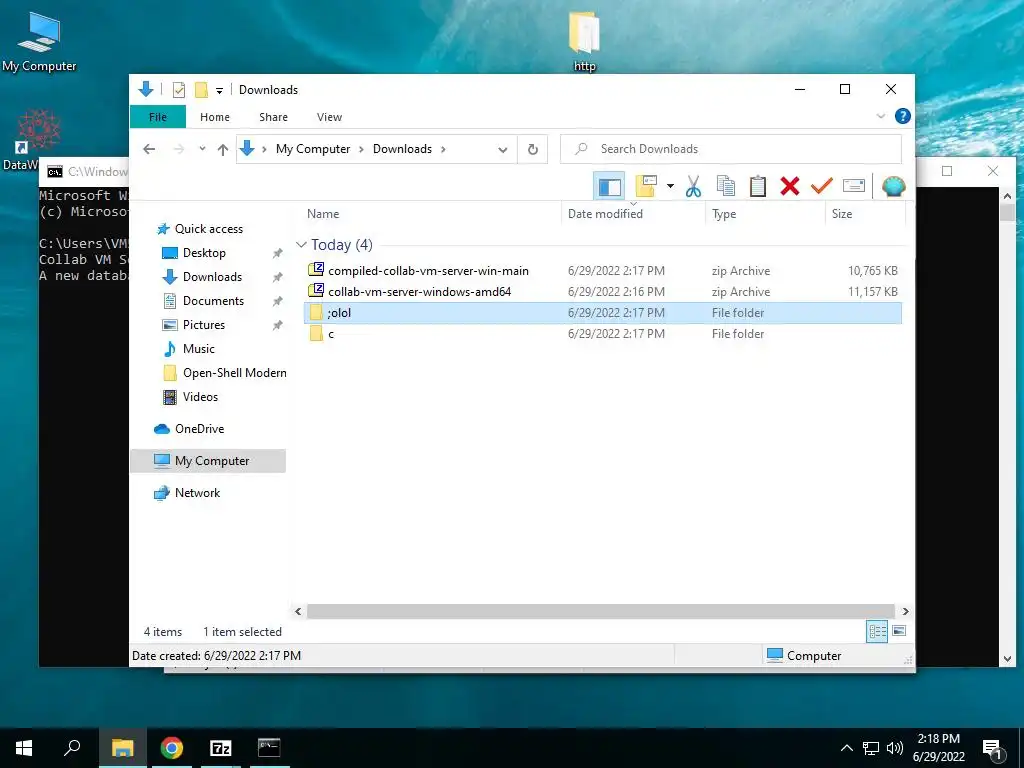Viewport: 1024px width, 768px height.
Task: Click Downloads in the address breadcrumb
Action: 402,149
